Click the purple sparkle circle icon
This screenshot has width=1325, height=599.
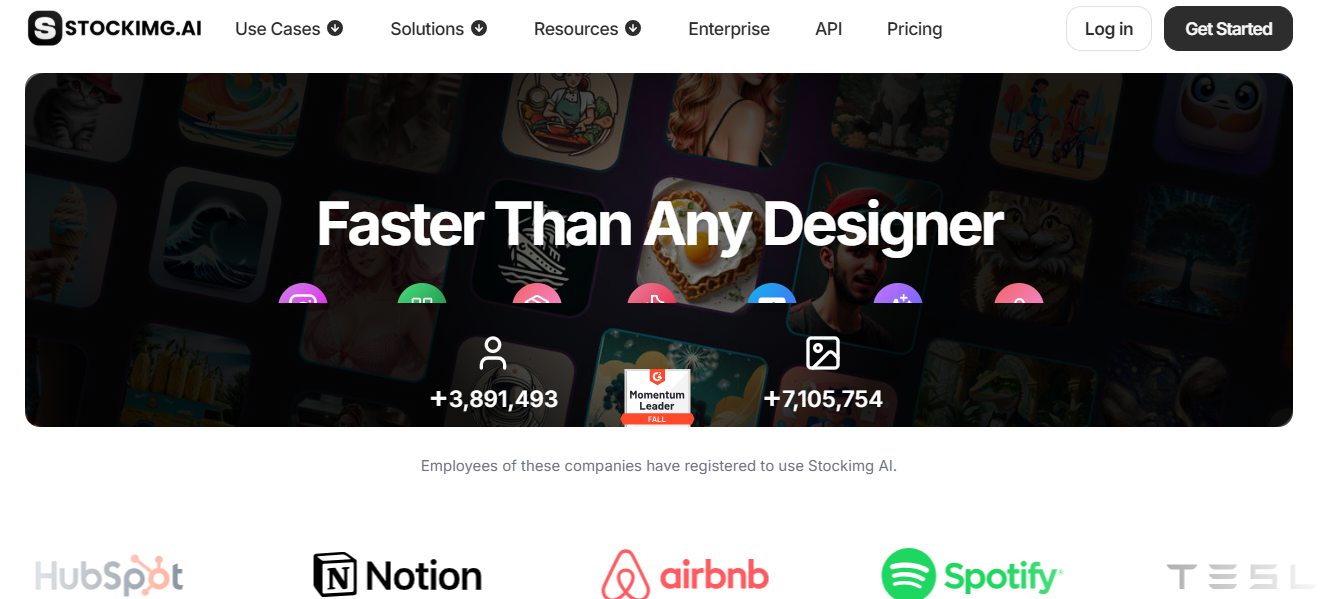pyautogui.click(x=898, y=293)
